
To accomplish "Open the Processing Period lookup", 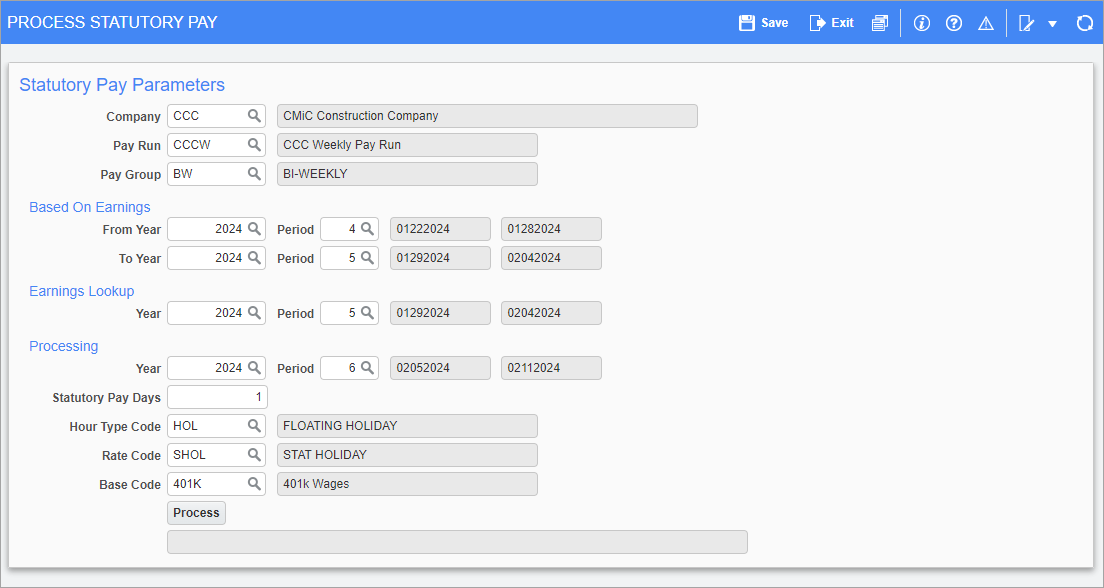I will point(366,367).
